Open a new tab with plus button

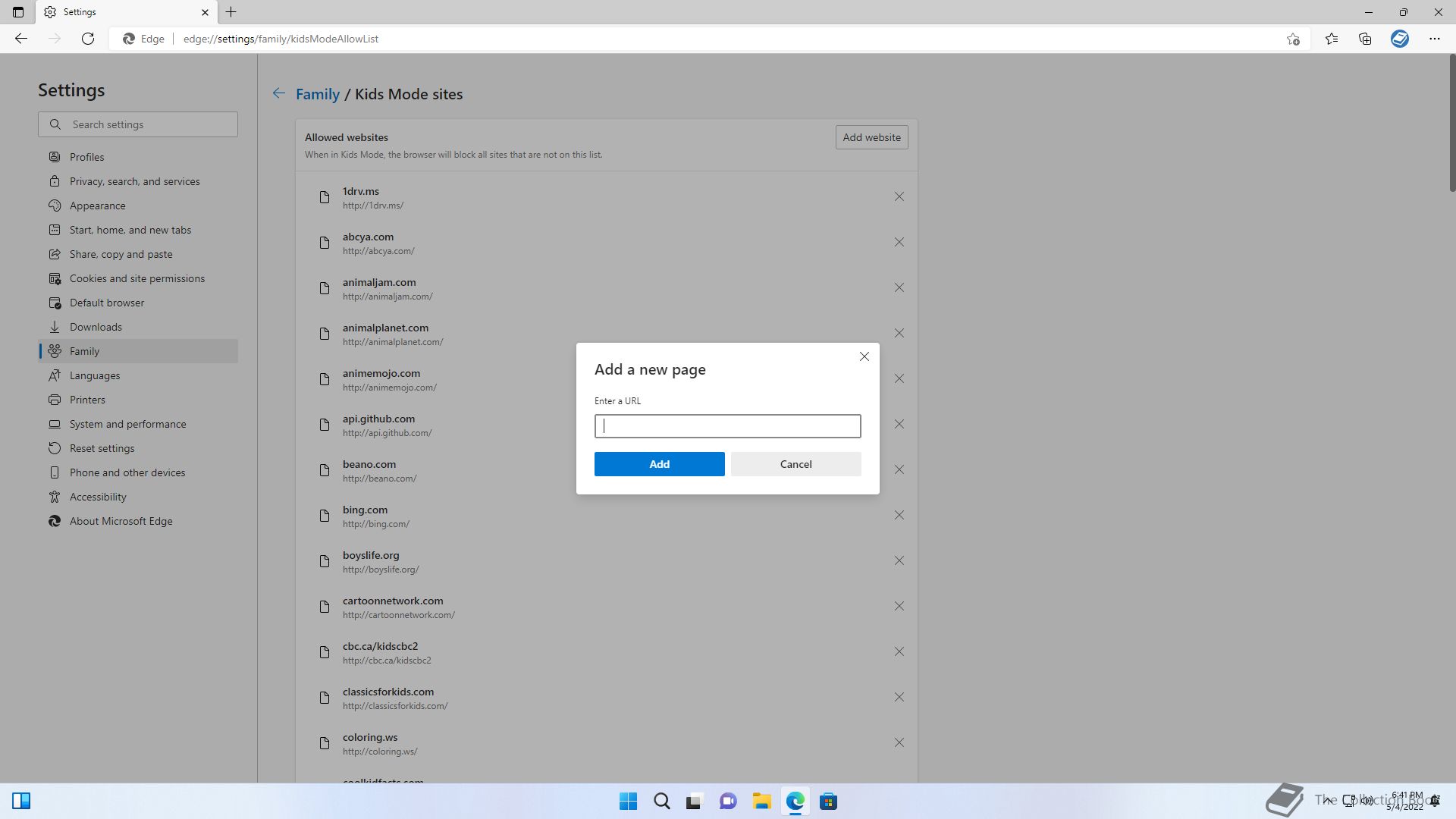(231, 12)
